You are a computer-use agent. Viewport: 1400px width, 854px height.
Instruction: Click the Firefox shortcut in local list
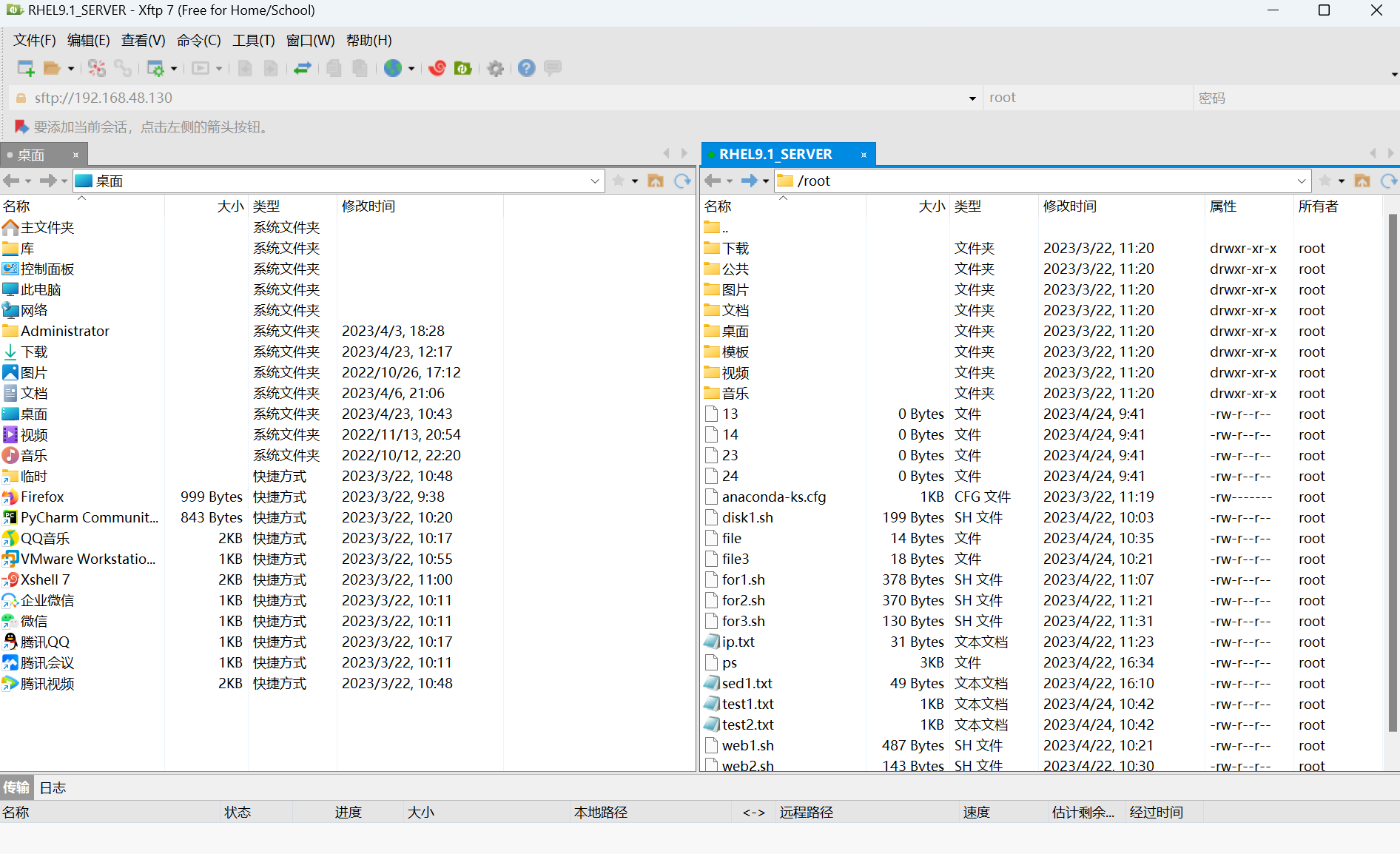(x=42, y=497)
